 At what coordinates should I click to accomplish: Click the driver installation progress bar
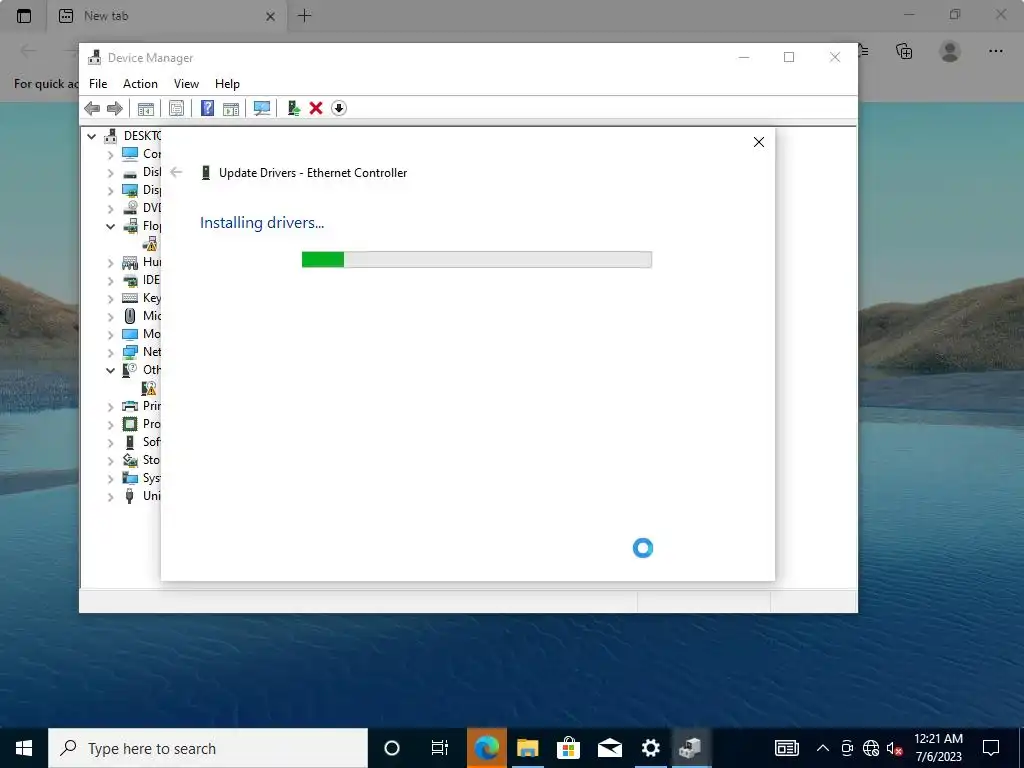[477, 259]
